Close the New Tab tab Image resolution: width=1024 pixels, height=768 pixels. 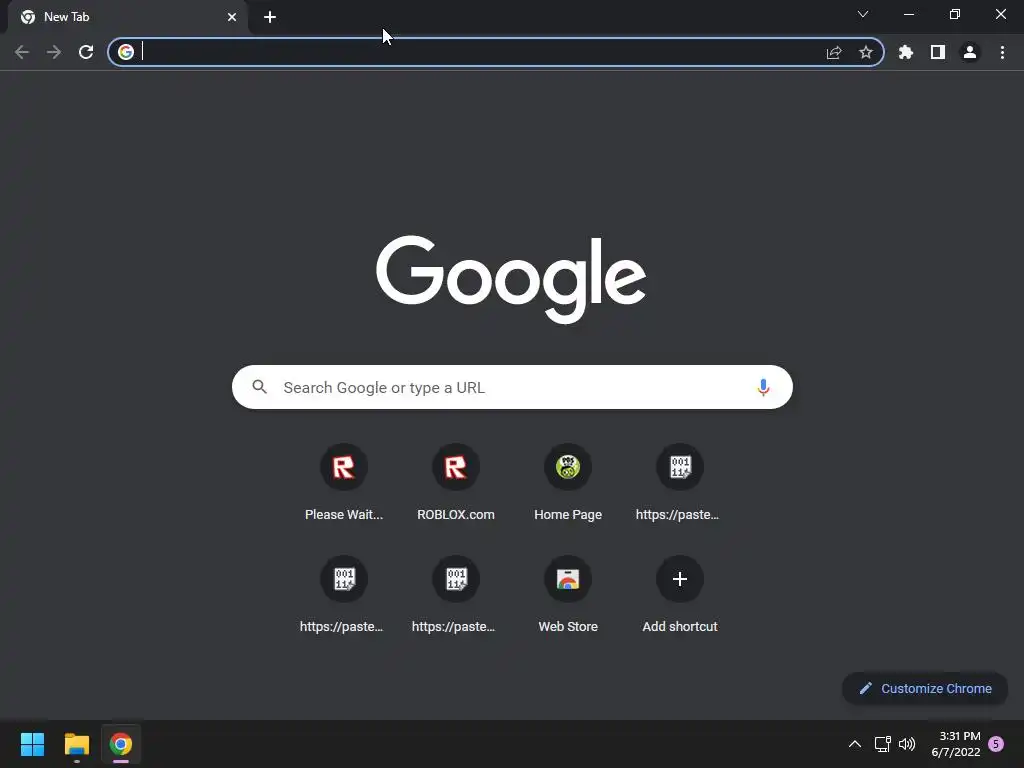coord(232,17)
